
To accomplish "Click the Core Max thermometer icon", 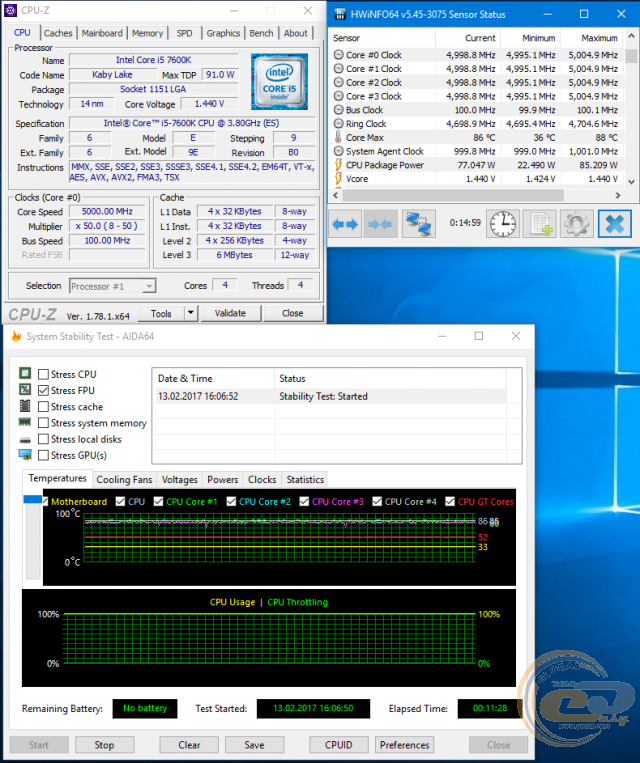I will 338,137.
